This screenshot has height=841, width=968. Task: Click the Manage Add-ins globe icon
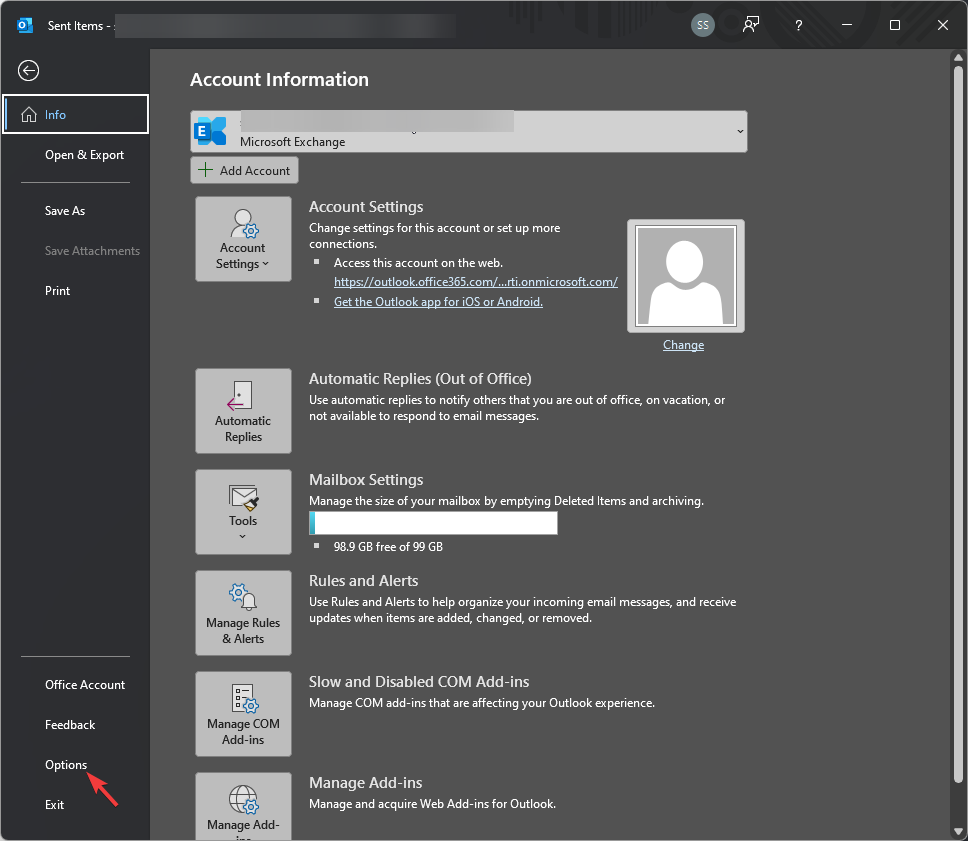click(243, 800)
